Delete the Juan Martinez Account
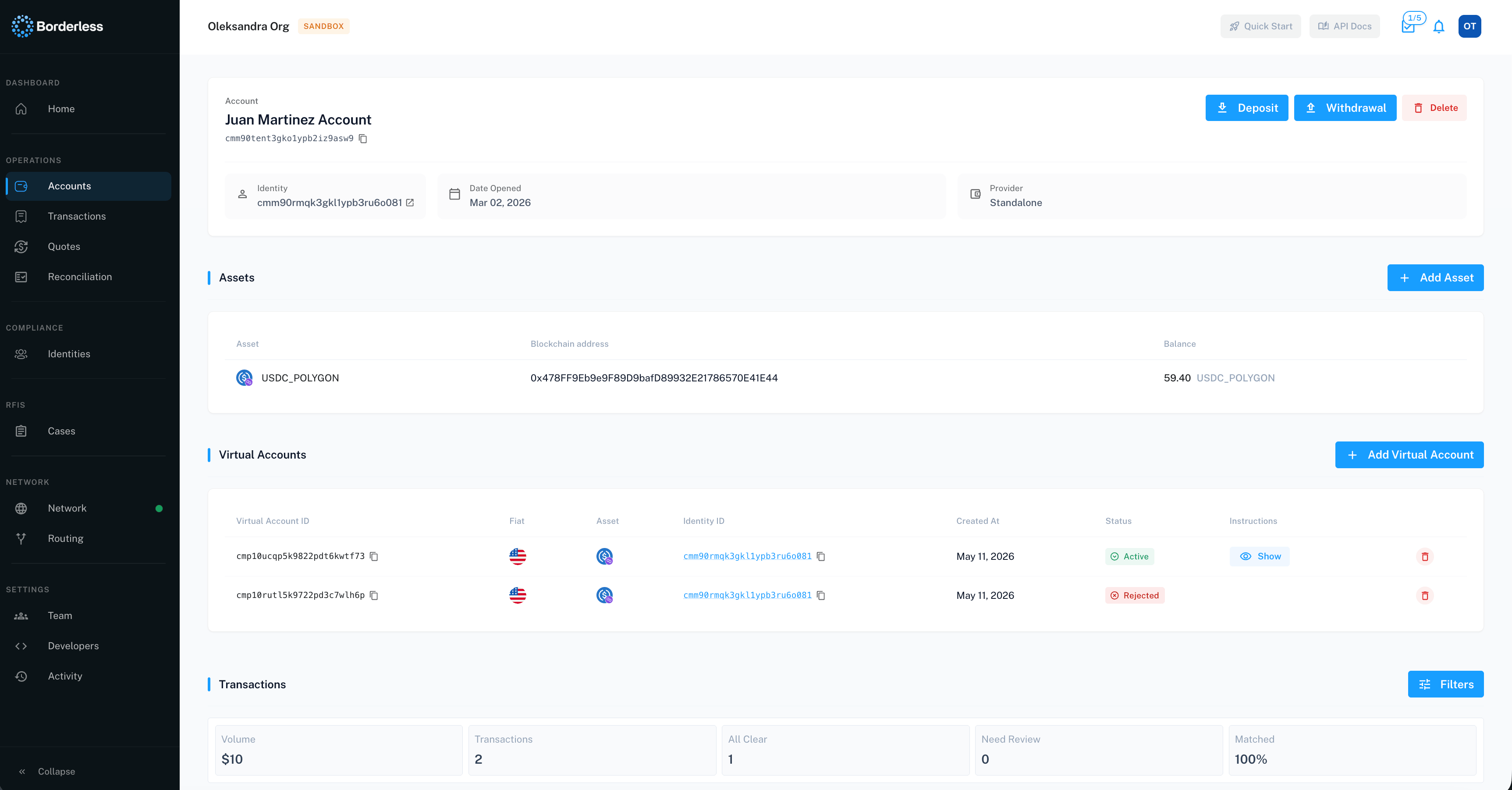This screenshot has width=1512, height=790. (x=1434, y=108)
